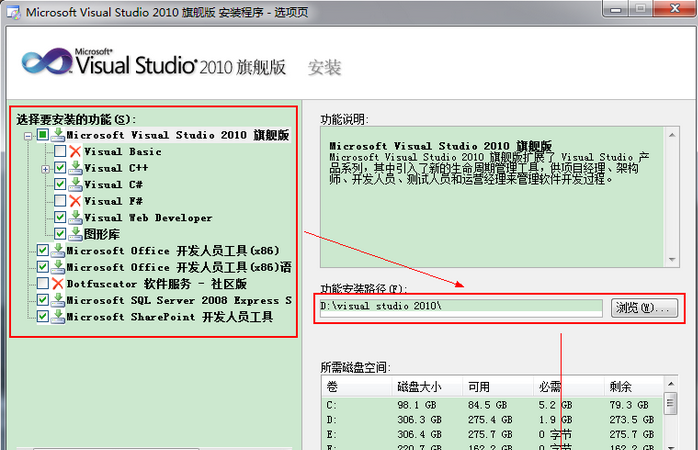The height and width of the screenshot is (450, 698).
Task: Minimize the installer window
Action: coord(616,8)
